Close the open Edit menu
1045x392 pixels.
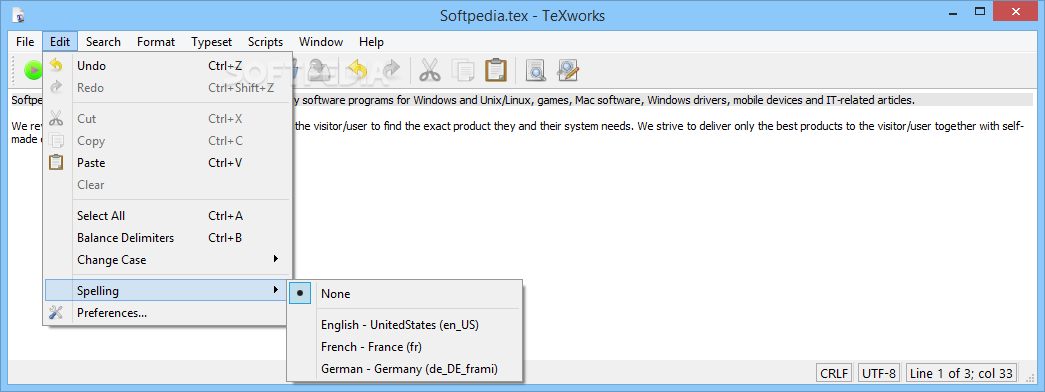click(60, 42)
